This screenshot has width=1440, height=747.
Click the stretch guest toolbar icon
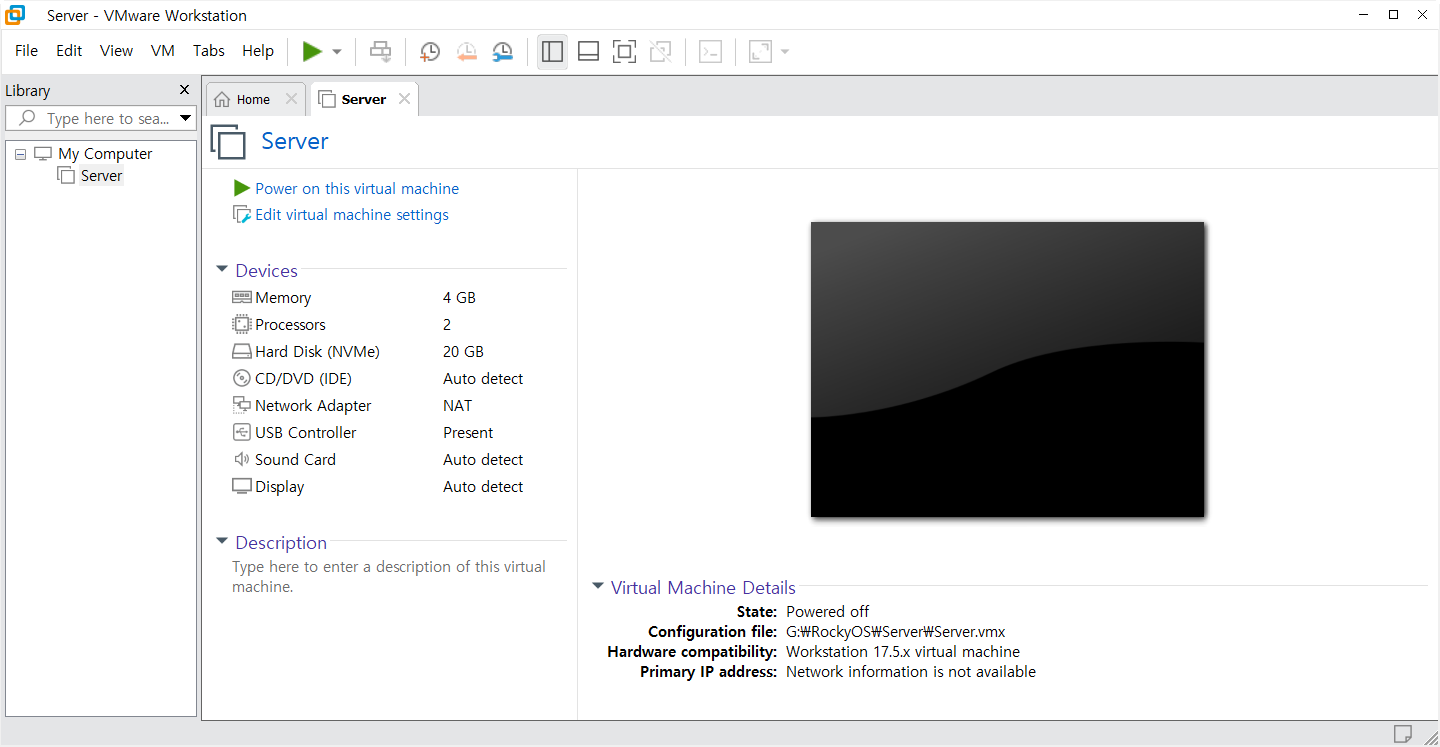point(761,51)
